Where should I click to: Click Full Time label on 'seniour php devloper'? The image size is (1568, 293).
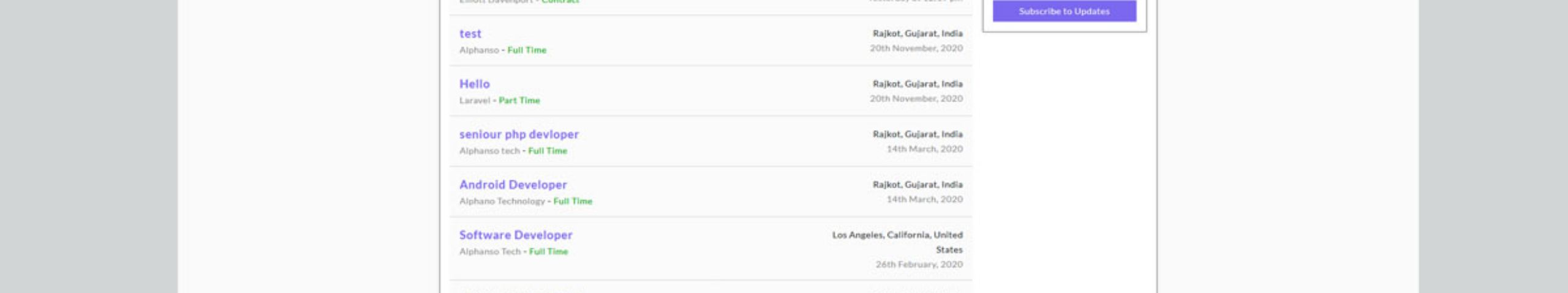[x=548, y=151]
